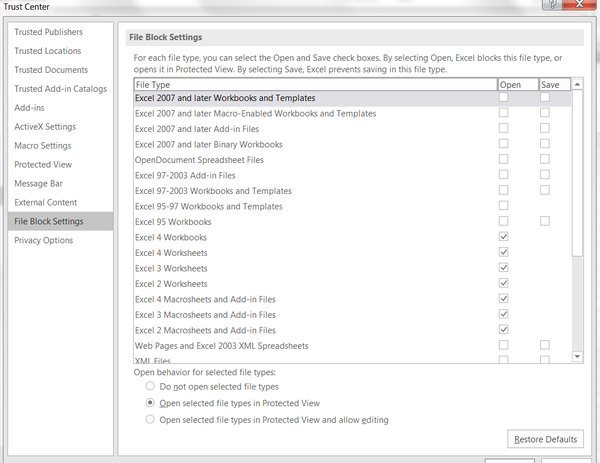This screenshot has height=463, width=600.
Task: Click the file type list scrollbar thumb
Action: (577, 173)
